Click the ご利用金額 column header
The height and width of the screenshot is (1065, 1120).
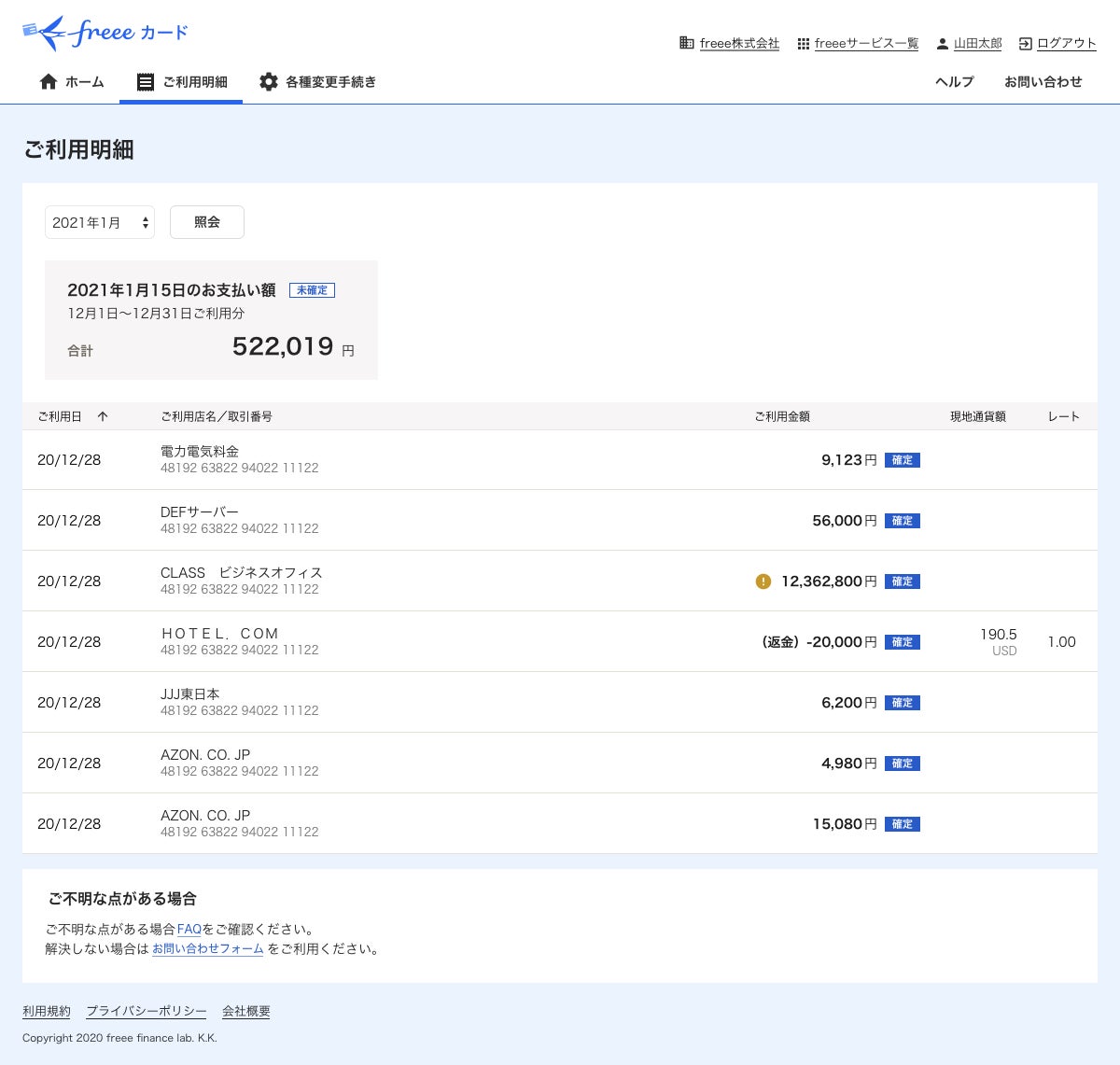click(x=782, y=416)
